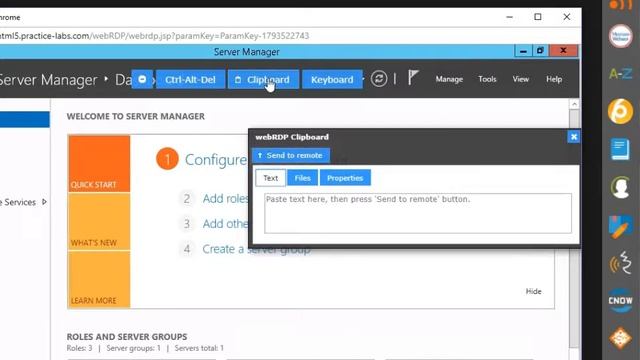Open the CNOW icon in the sidebar
This screenshot has height=360, width=640.
620,300
